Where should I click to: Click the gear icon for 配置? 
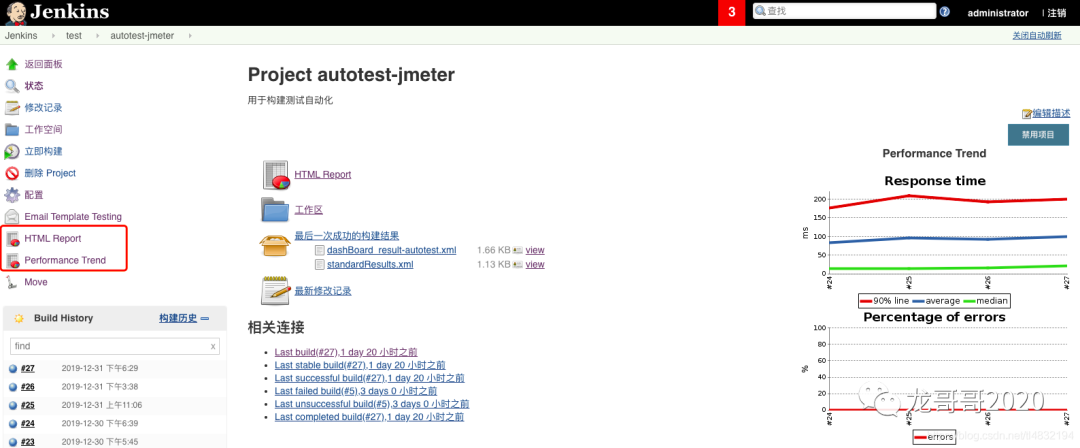click(x=12, y=195)
